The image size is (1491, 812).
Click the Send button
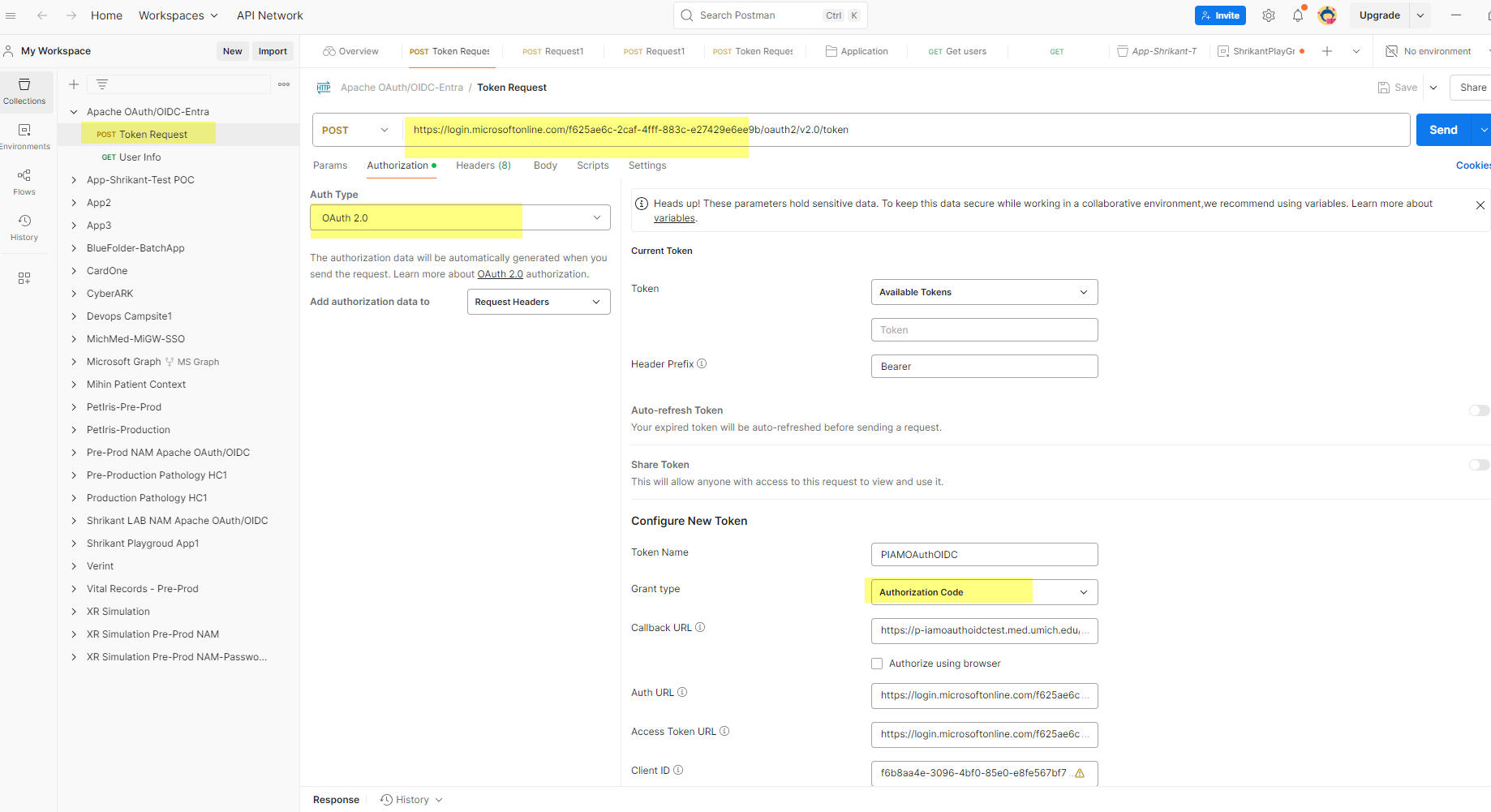pyautogui.click(x=1442, y=129)
